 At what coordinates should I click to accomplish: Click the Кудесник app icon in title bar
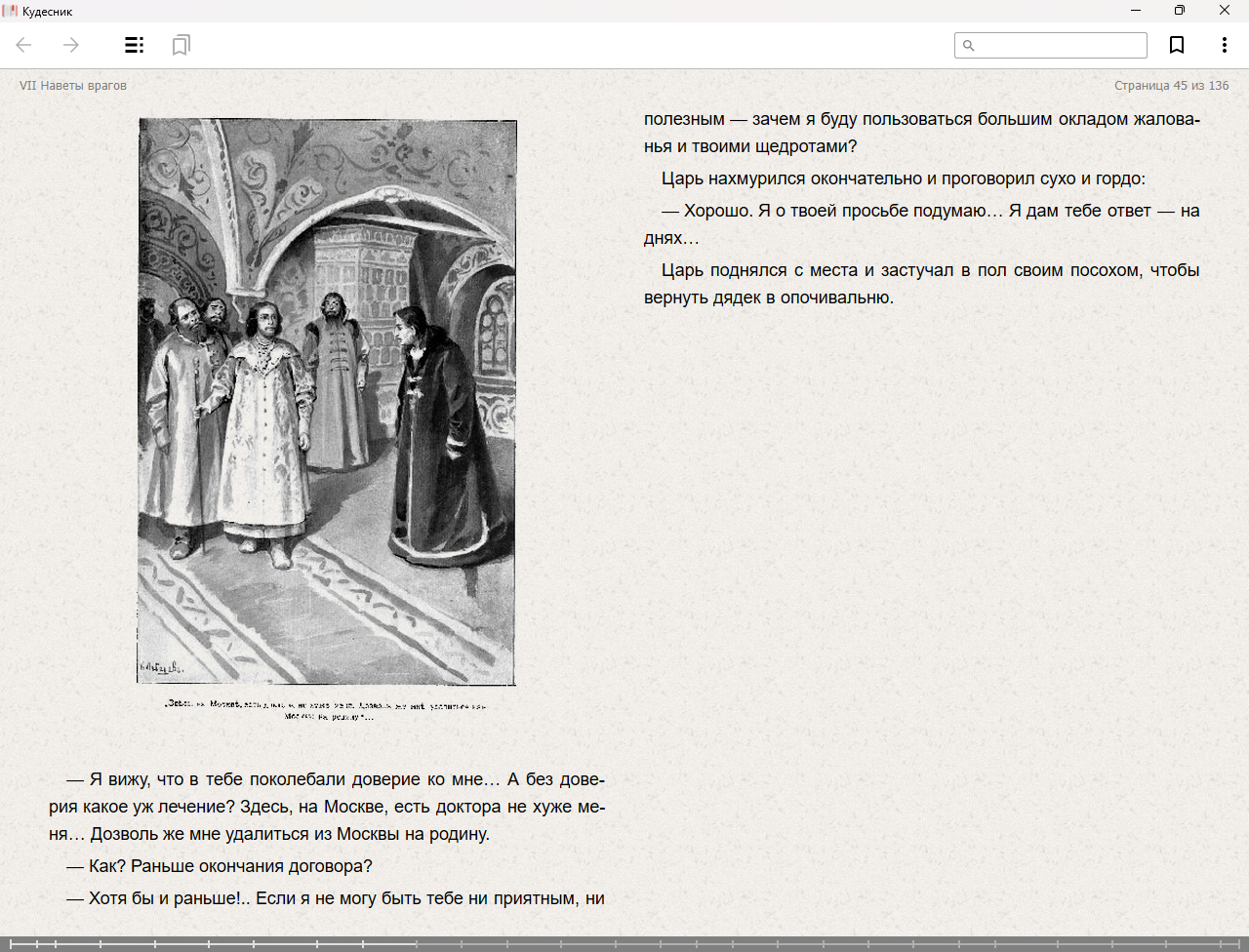pos(11,11)
